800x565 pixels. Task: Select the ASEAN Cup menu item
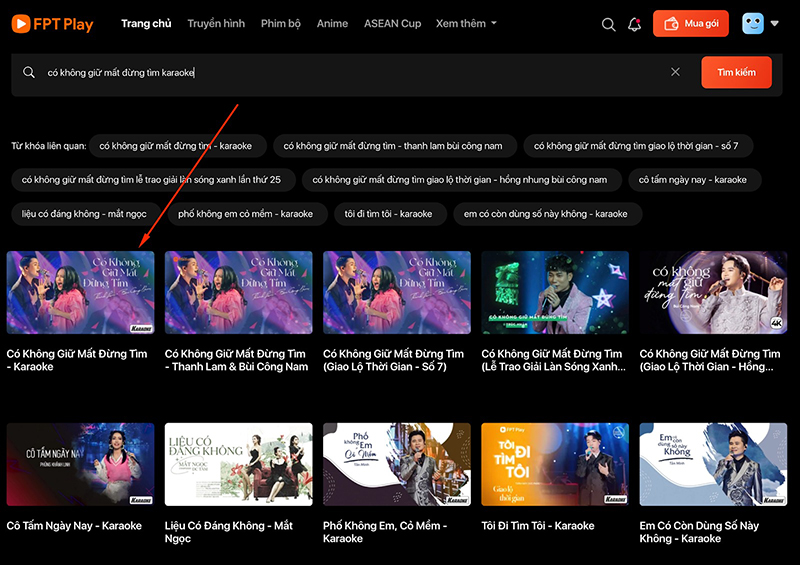coord(392,23)
